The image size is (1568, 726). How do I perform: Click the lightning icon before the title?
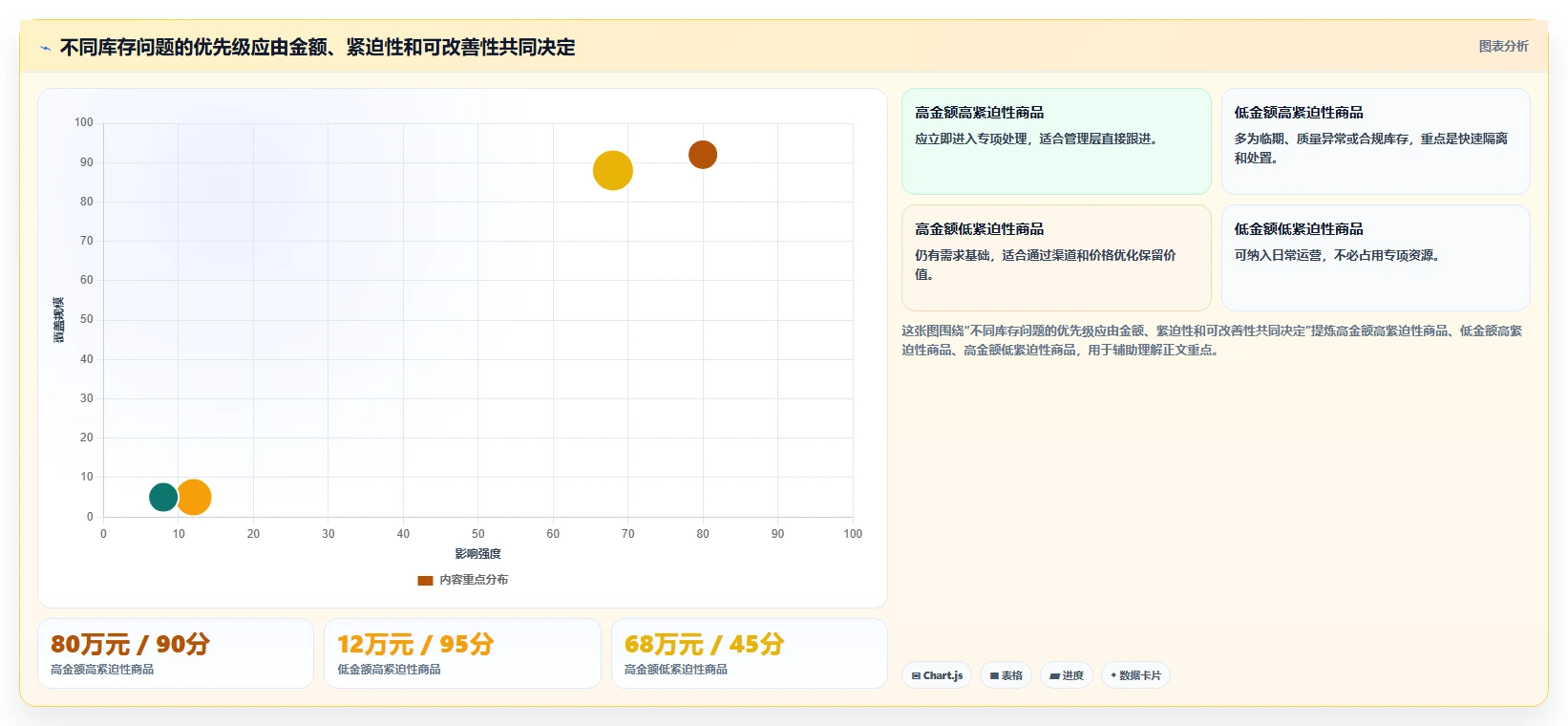45,48
